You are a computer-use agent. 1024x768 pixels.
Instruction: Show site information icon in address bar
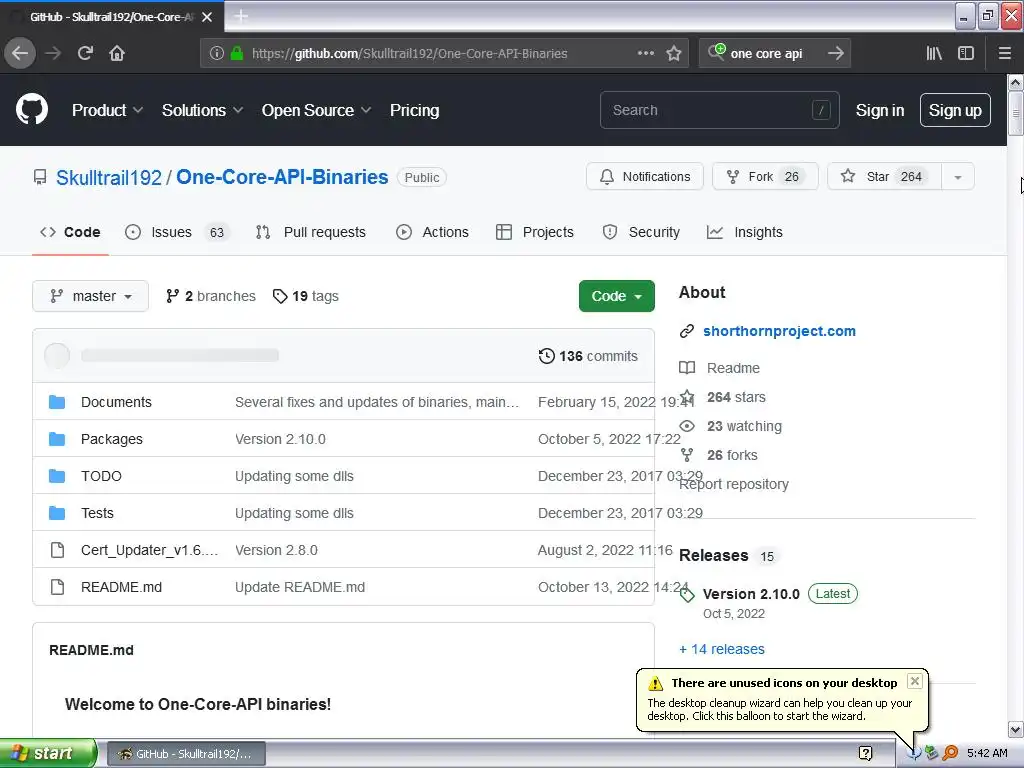tap(217, 54)
